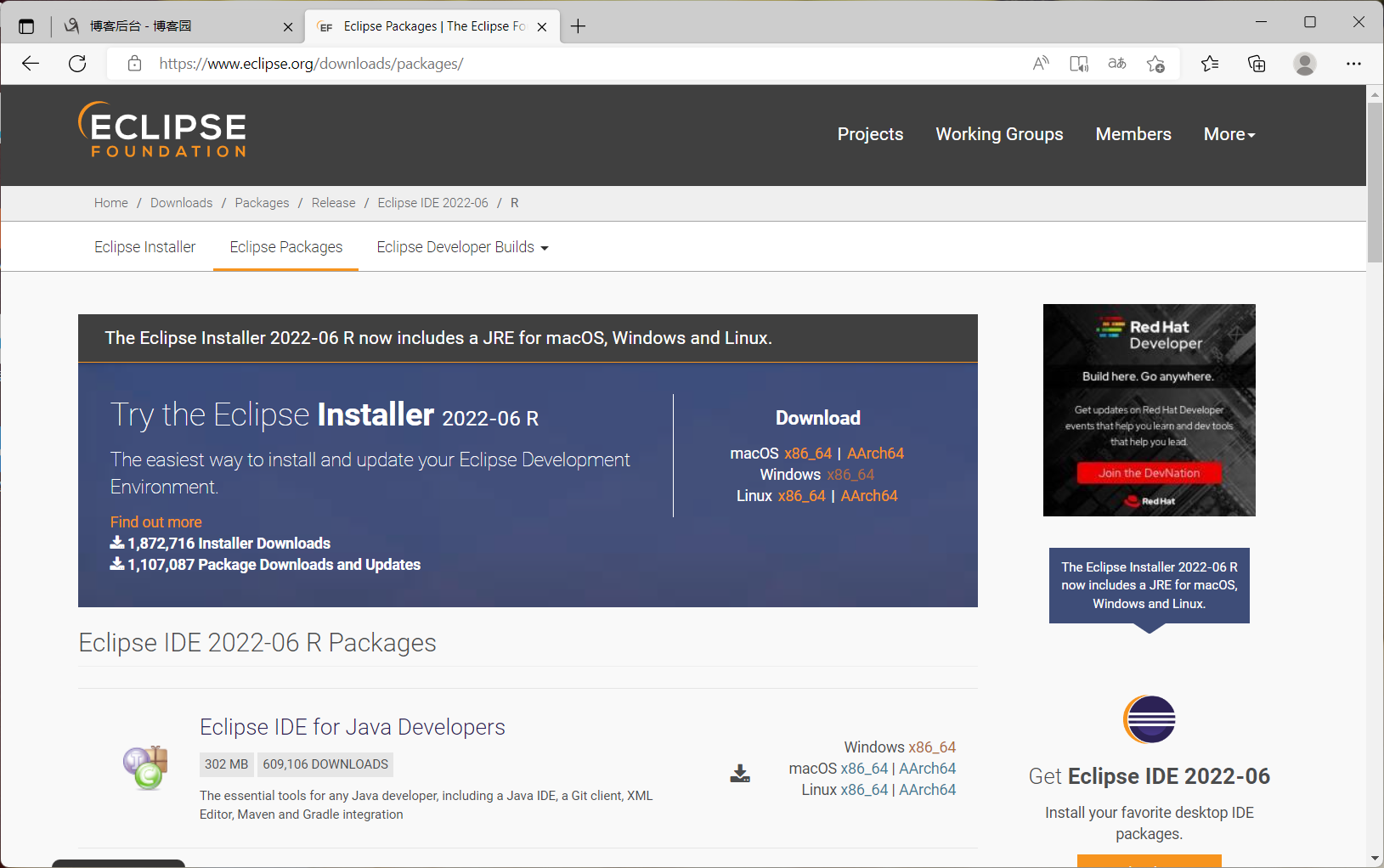This screenshot has width=1384, height=868.
Task: Go to Packages breadcrumb
Action: point(262,203)
